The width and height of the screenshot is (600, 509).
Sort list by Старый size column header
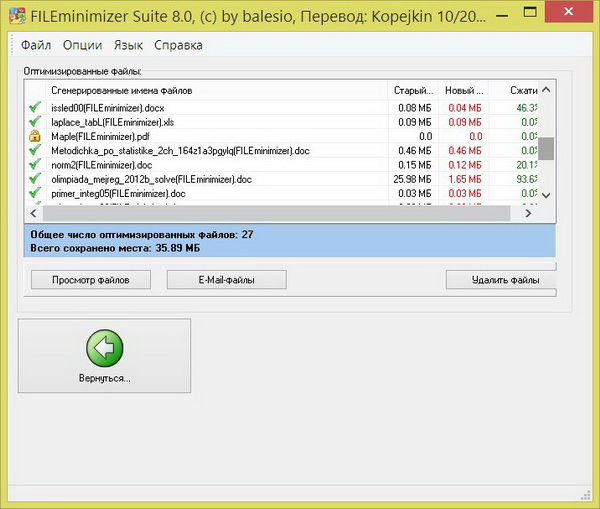tap(413, 91)
